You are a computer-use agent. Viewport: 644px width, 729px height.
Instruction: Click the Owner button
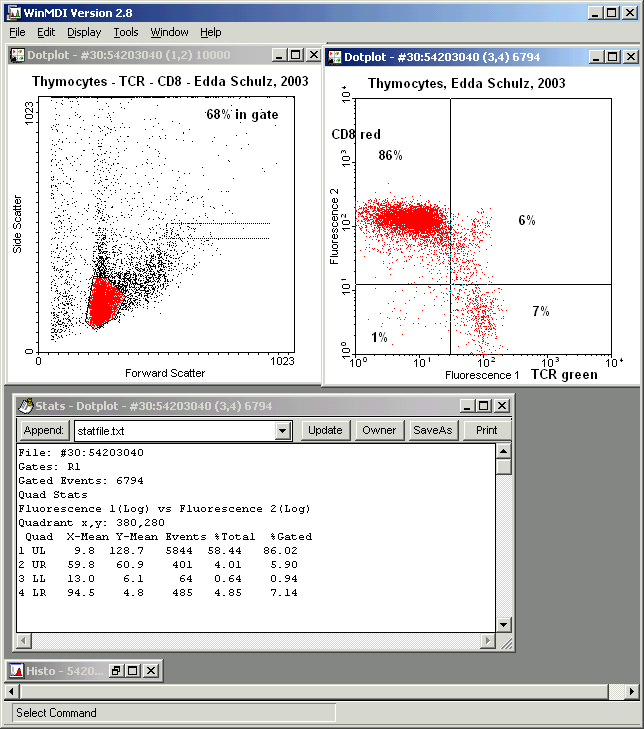point(379,430)
